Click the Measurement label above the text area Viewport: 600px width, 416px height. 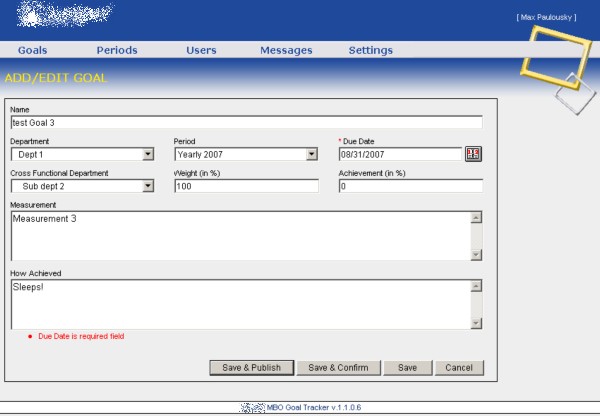point(33,205)
